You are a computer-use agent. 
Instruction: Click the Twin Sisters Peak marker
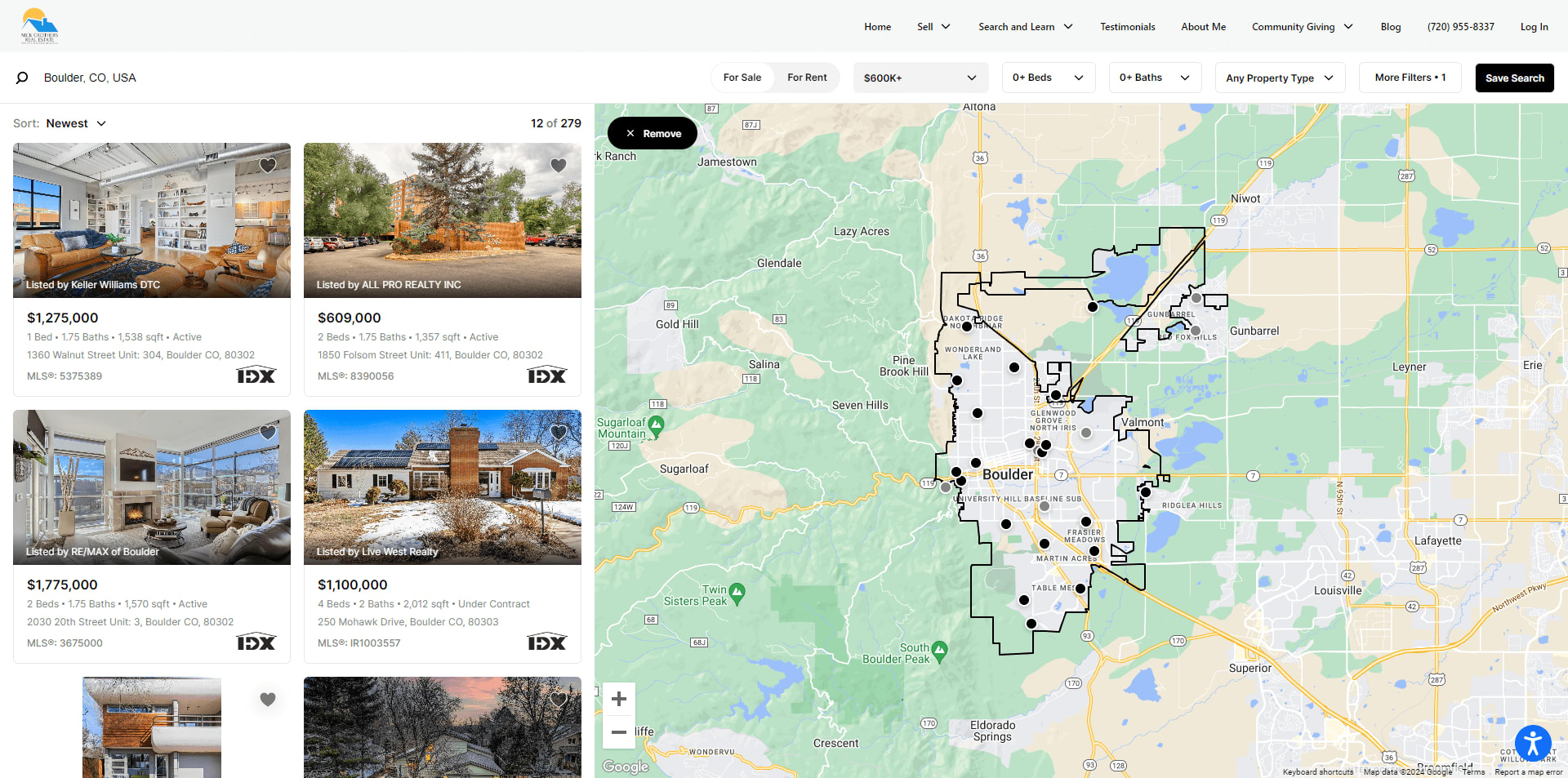pos(737,593)
